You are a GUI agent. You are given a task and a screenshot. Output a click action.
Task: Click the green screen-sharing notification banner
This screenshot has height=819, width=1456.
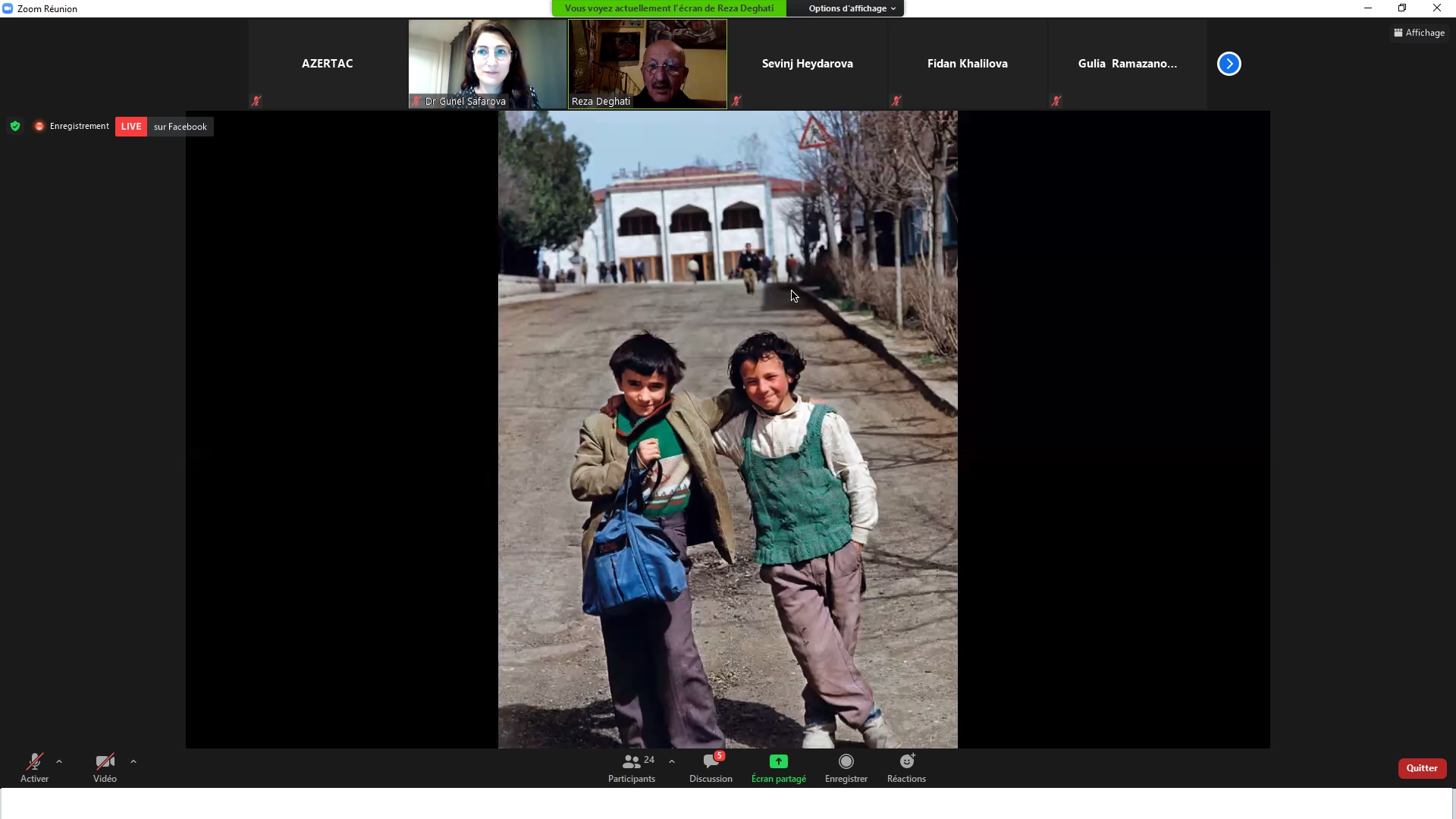point(669,8)
